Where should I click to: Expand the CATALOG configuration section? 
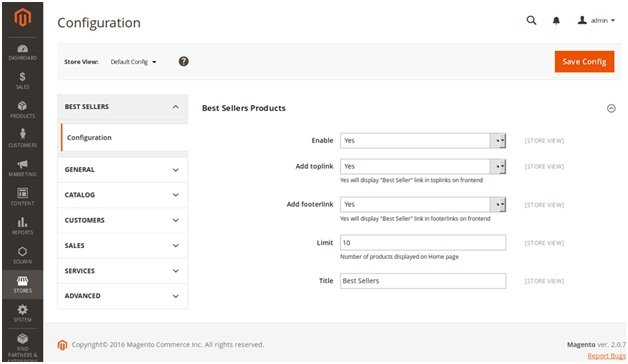click(x=123, y=195)
